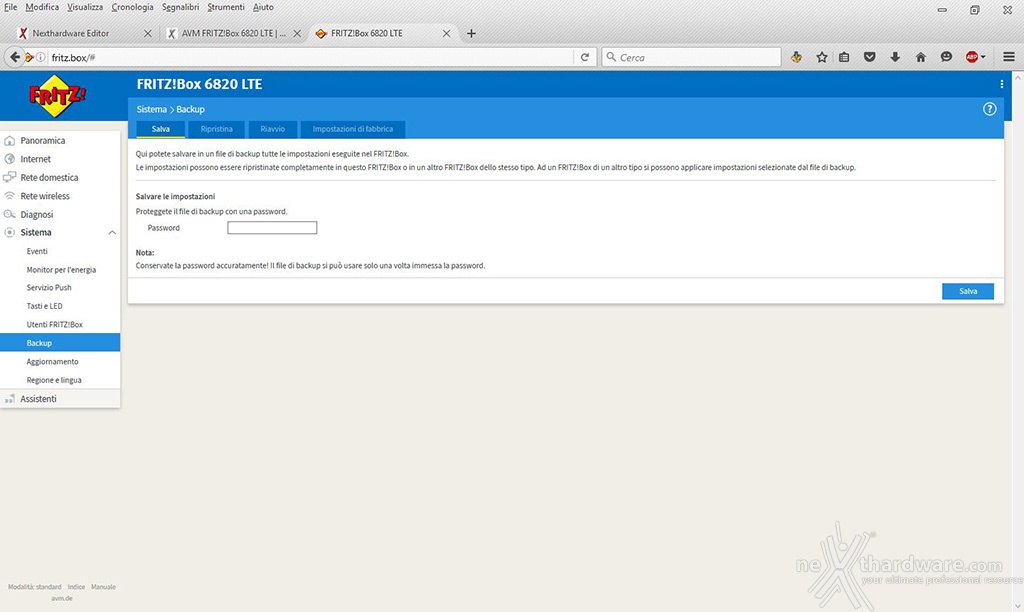
Task: Open the bookmarks list icon
Action: click(x=844, y=57)
